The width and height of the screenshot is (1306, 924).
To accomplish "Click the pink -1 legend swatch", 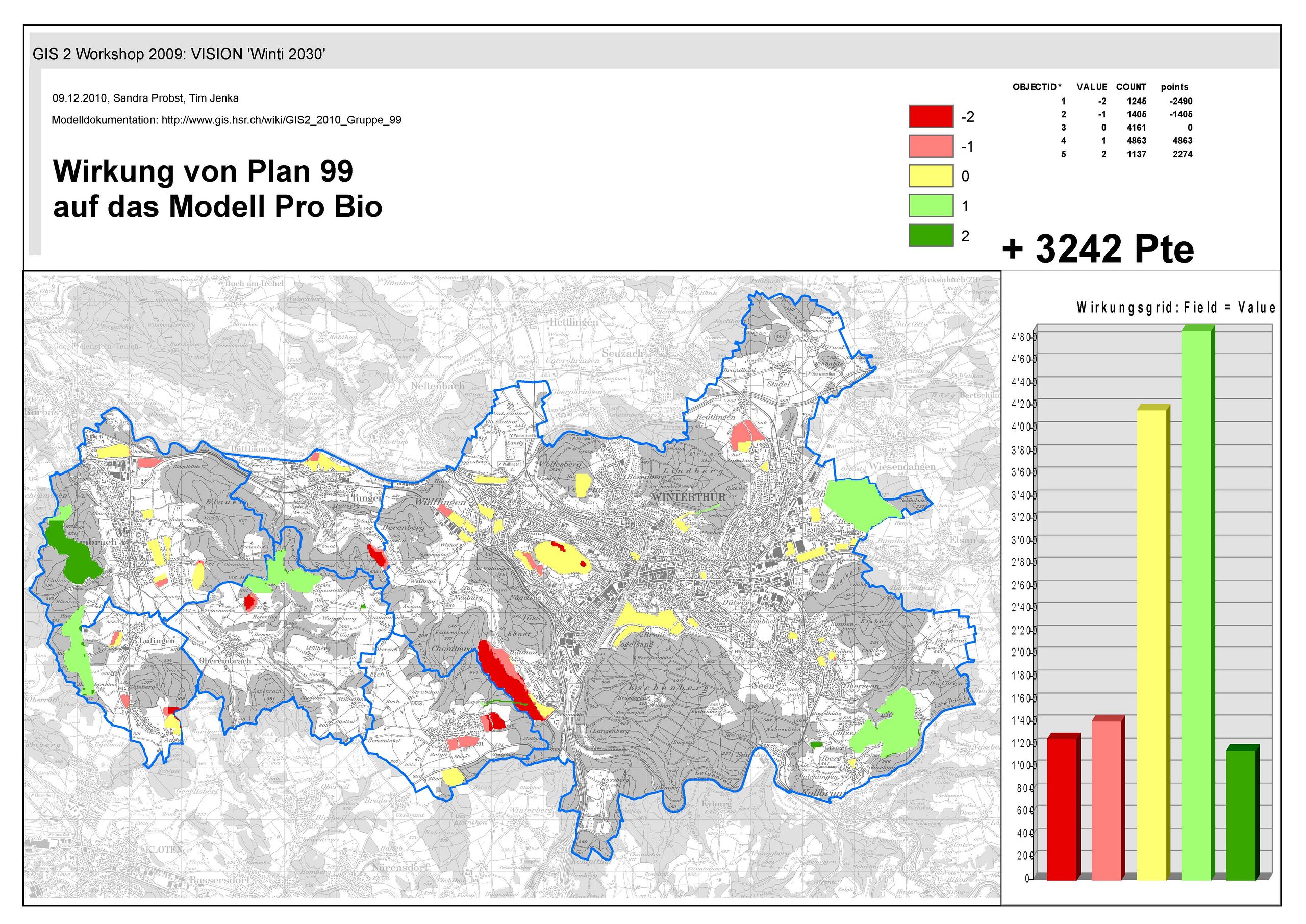I will 931,146.
